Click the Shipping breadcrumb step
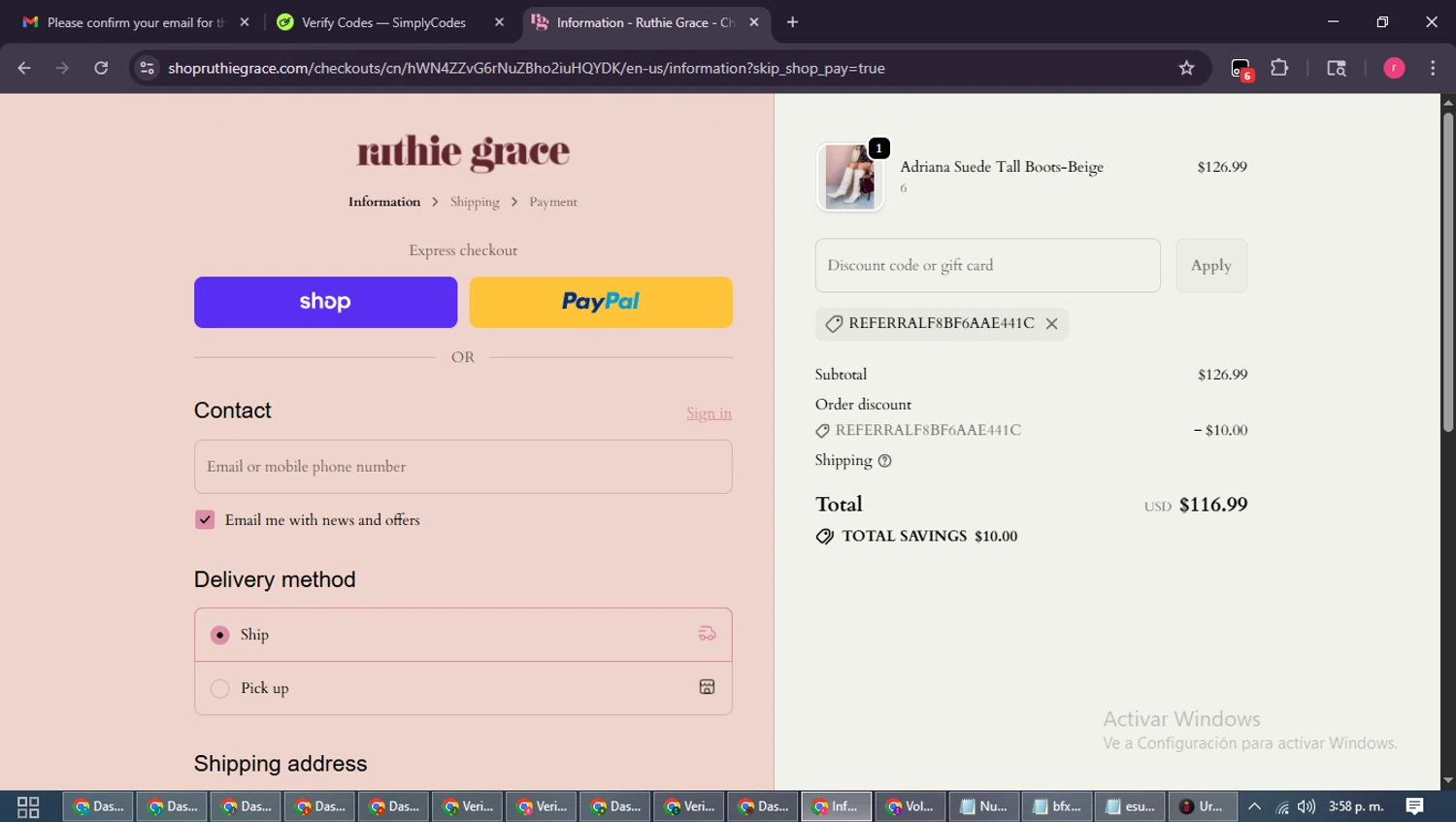Image resolution: width=1456 pixels, height=822 pixels. pyautogui.click(x=475, y=202)
